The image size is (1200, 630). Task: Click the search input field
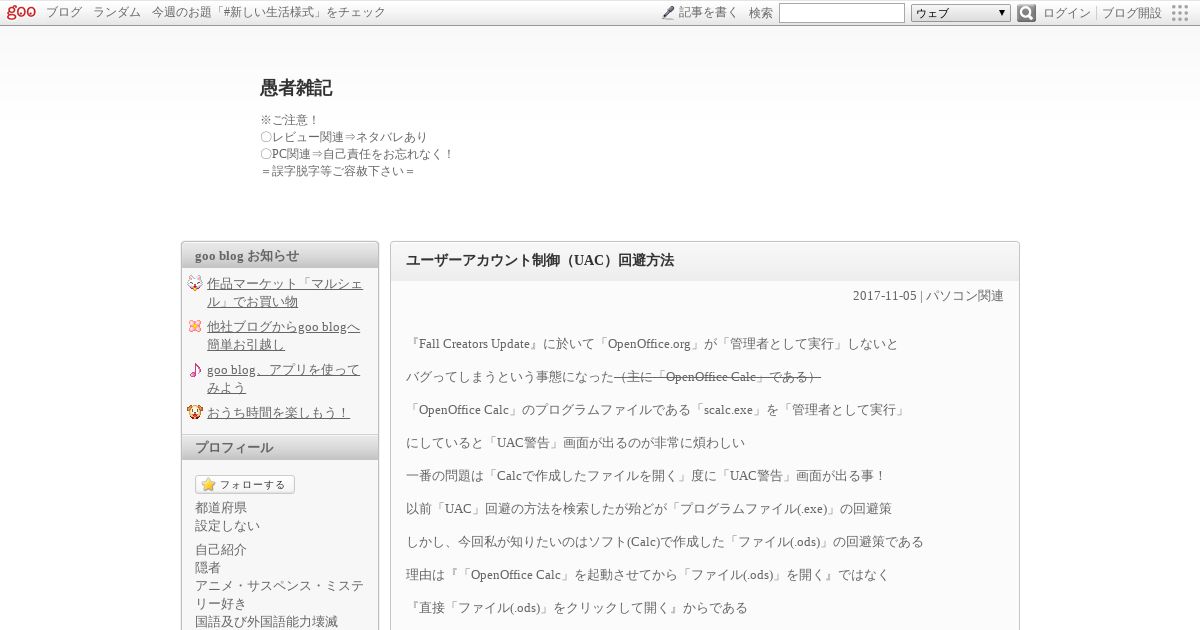842,13
